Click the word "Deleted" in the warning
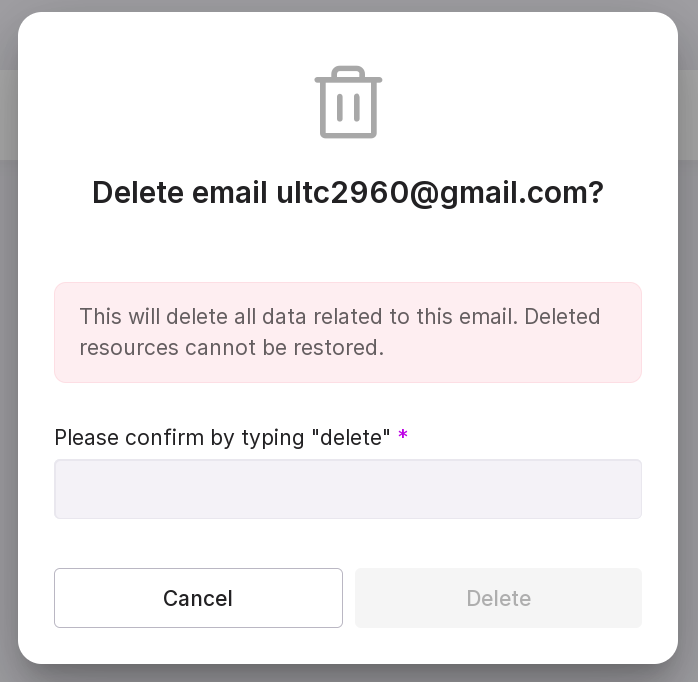The height and width of the screenshot is (682, 698). [562, 316]
